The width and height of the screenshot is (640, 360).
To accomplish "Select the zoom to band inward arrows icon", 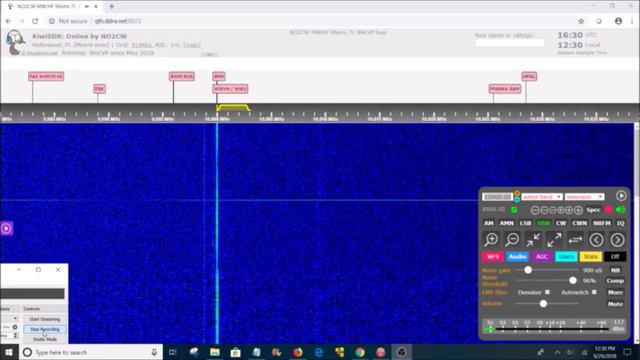I will 533,240.
